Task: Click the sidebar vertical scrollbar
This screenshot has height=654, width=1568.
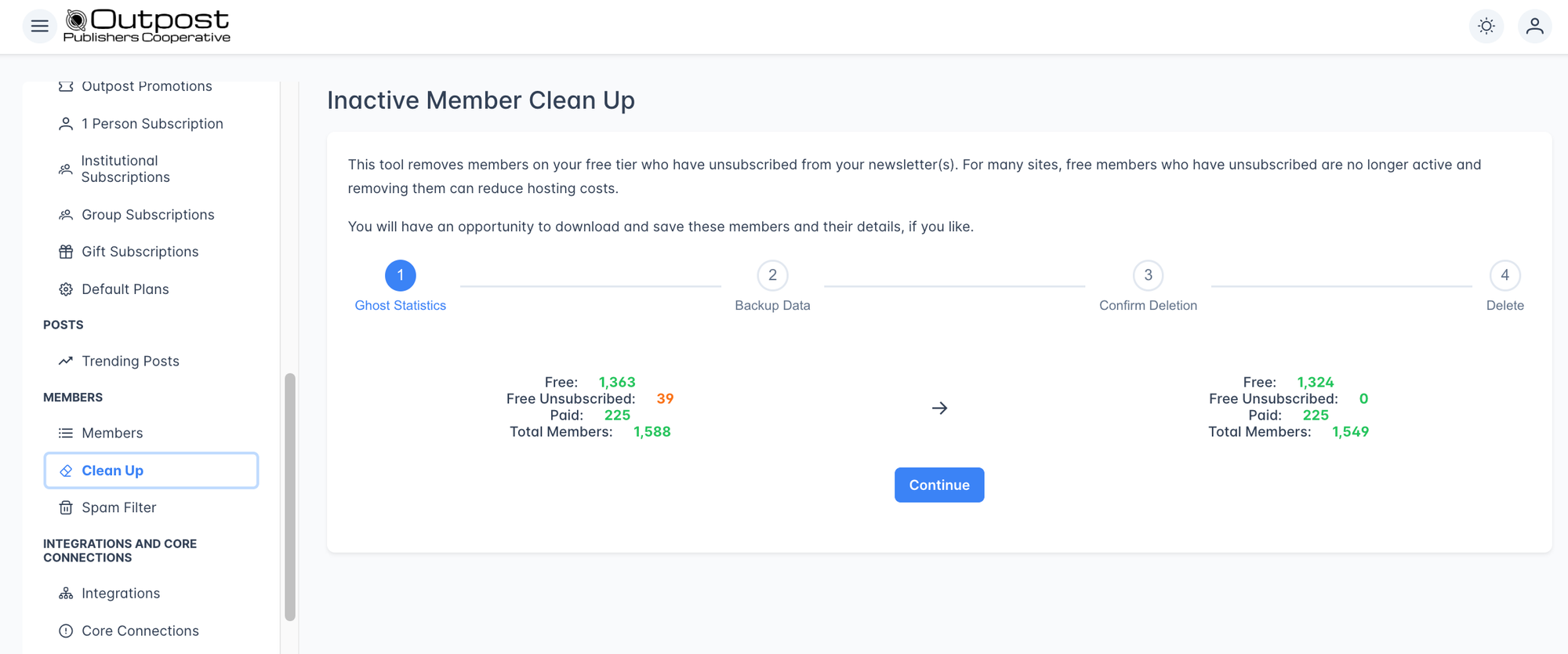Action: click(x=290, y=496)
